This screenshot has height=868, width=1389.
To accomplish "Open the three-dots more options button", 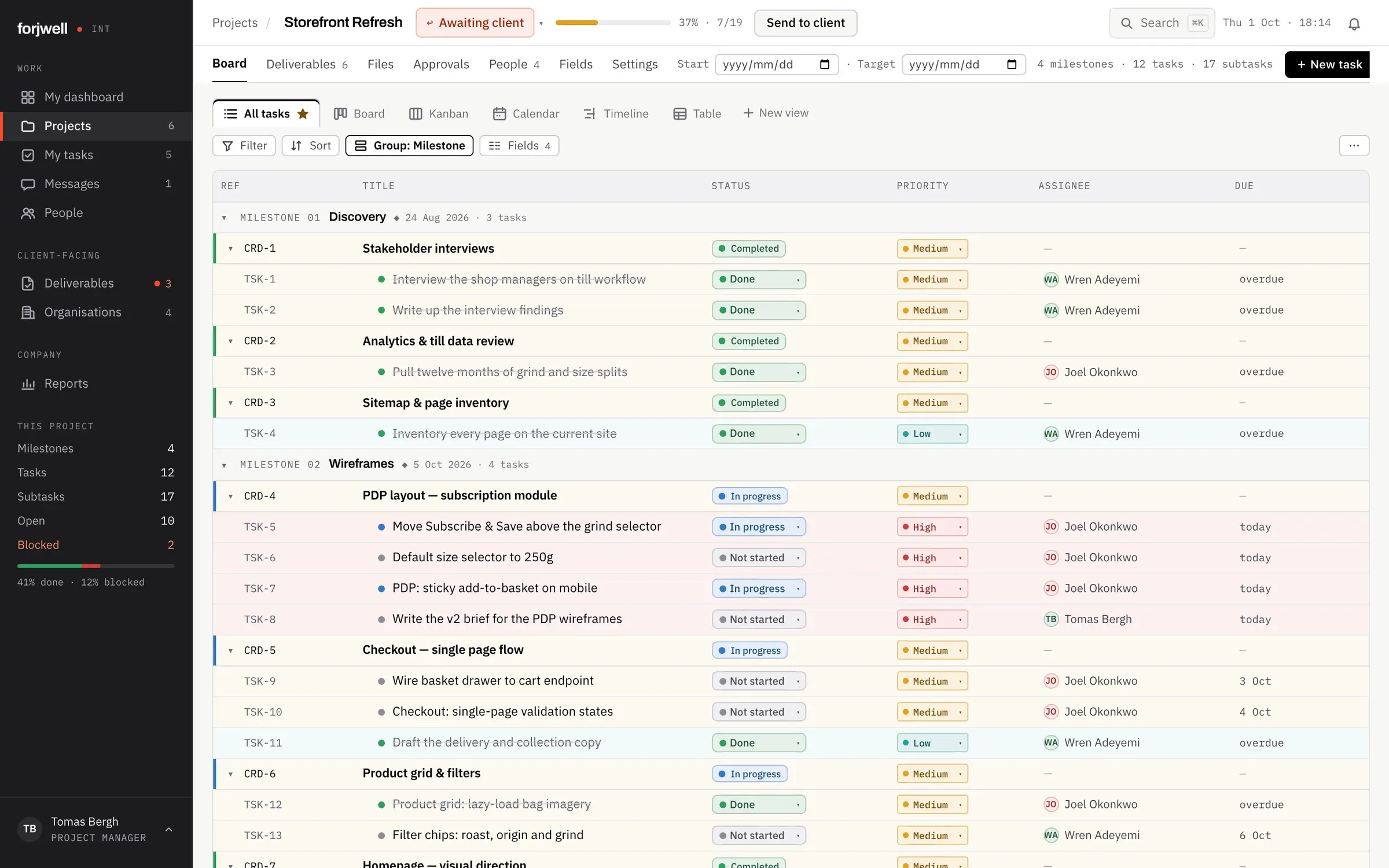I will tap(1354, 145).
